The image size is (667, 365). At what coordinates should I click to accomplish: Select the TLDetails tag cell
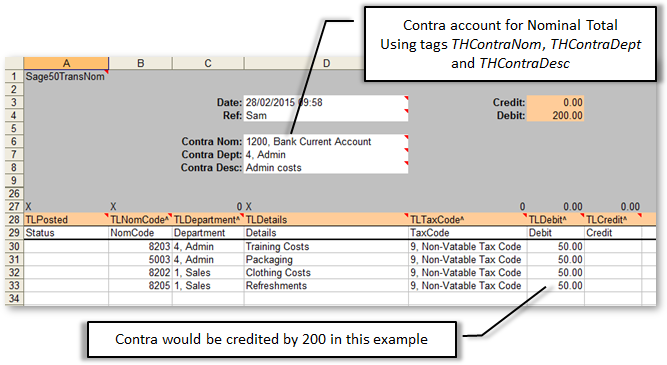coord(326,220)
